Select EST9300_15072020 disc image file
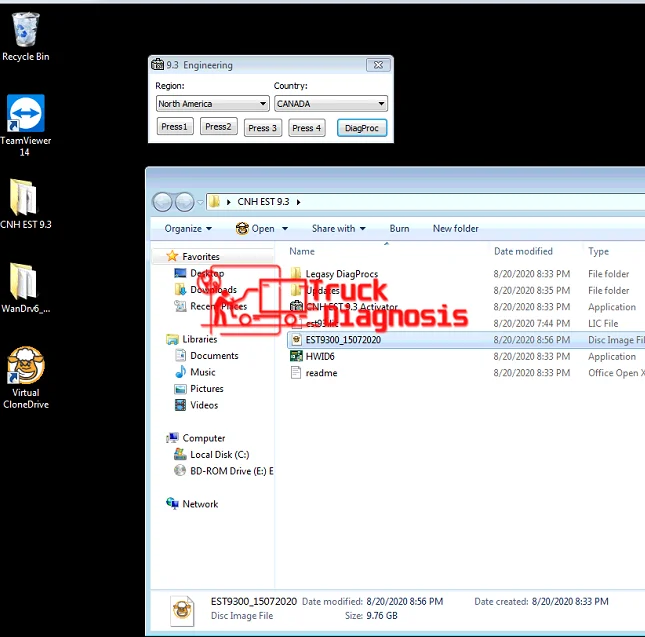The height and width of the screenshot is (637, 645). (343, 340)
